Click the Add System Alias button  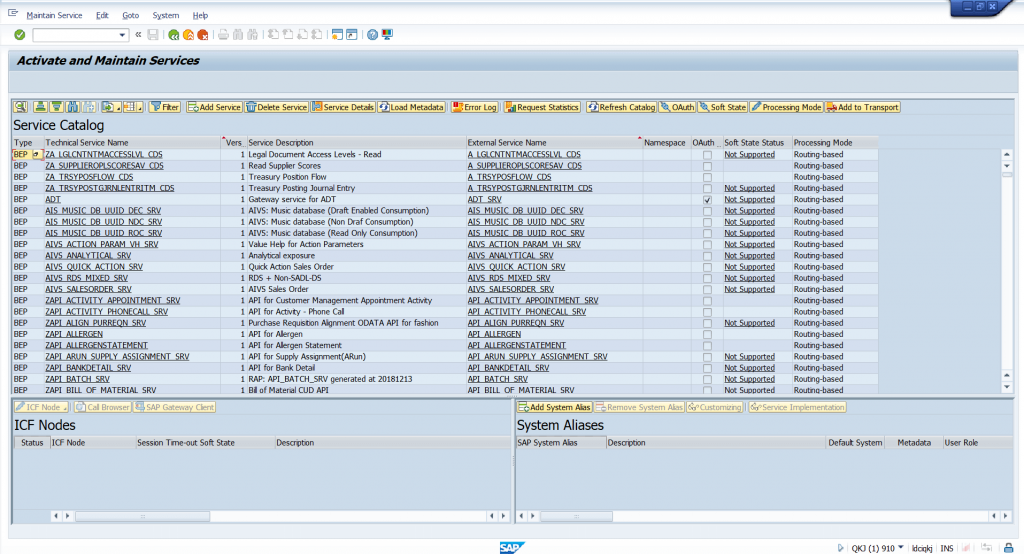pyautogui.click(x=554, y=407)
